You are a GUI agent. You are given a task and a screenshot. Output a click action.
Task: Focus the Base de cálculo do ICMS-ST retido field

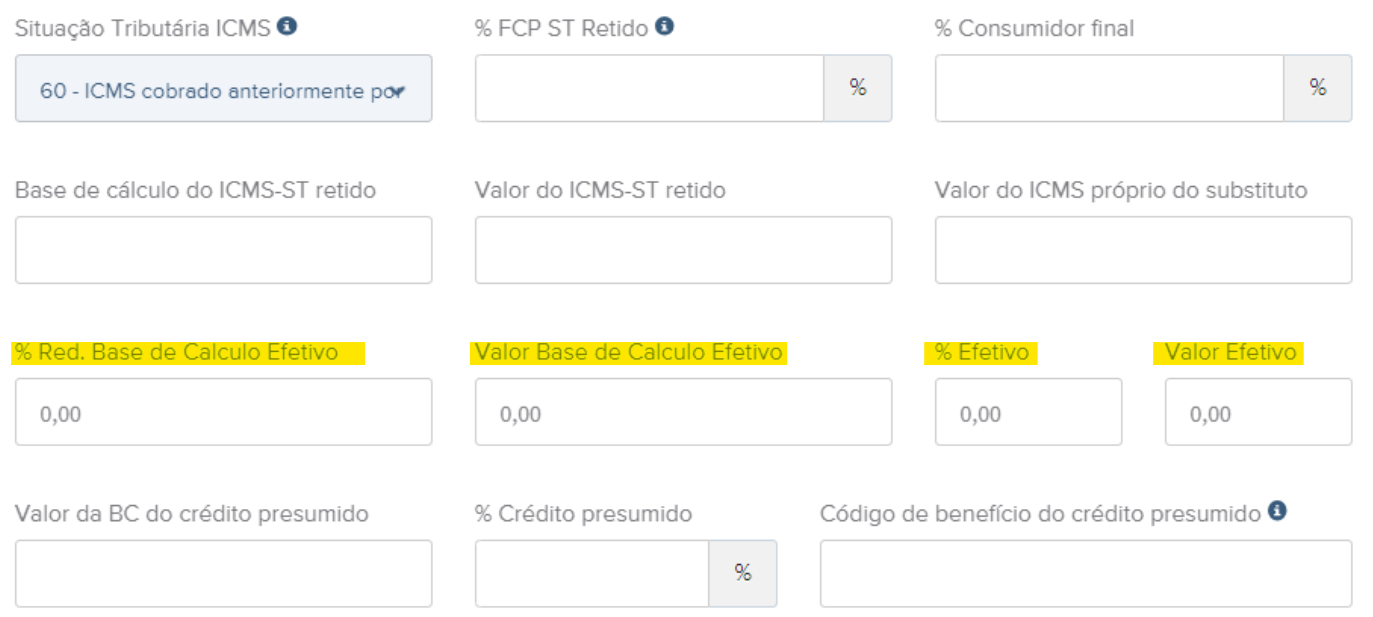point(223,250)
